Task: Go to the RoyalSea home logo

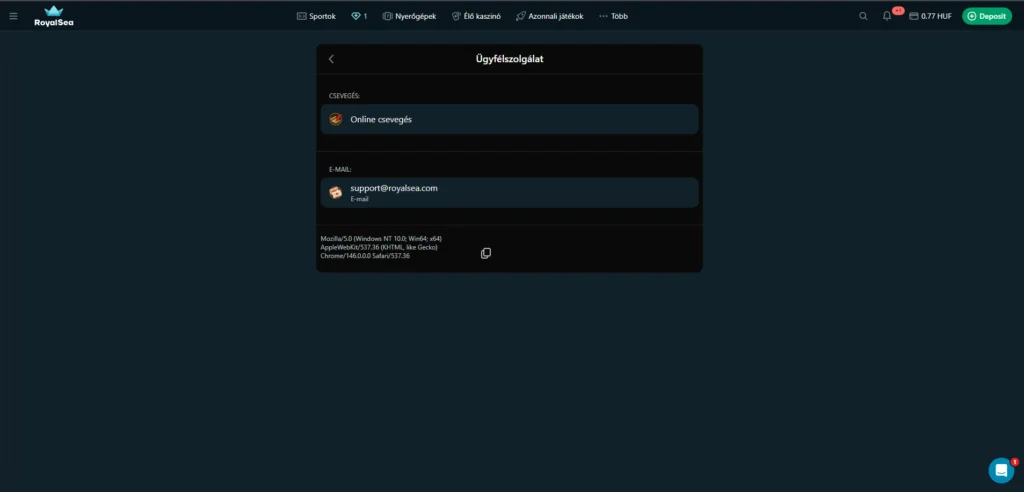Action: (x=54, y=16)
